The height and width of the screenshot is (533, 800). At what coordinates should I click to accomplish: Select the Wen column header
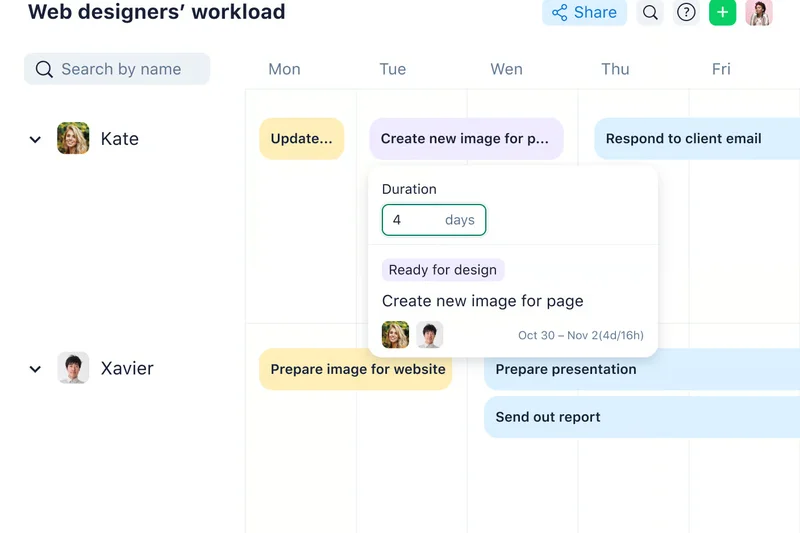[506, 69]
